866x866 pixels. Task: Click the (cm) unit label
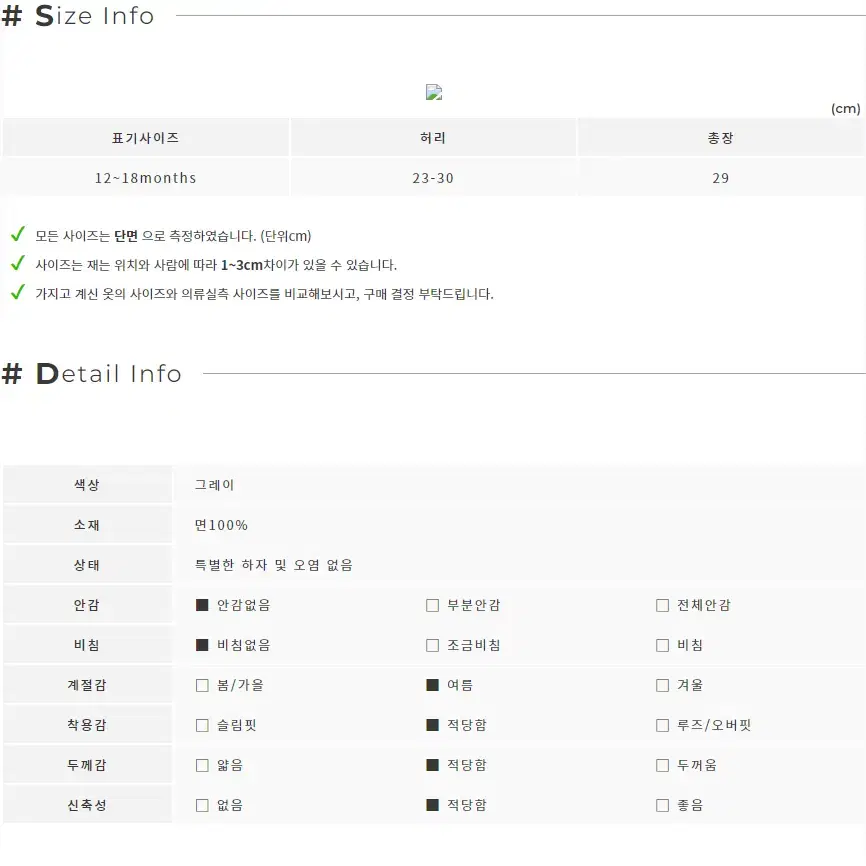846,108
